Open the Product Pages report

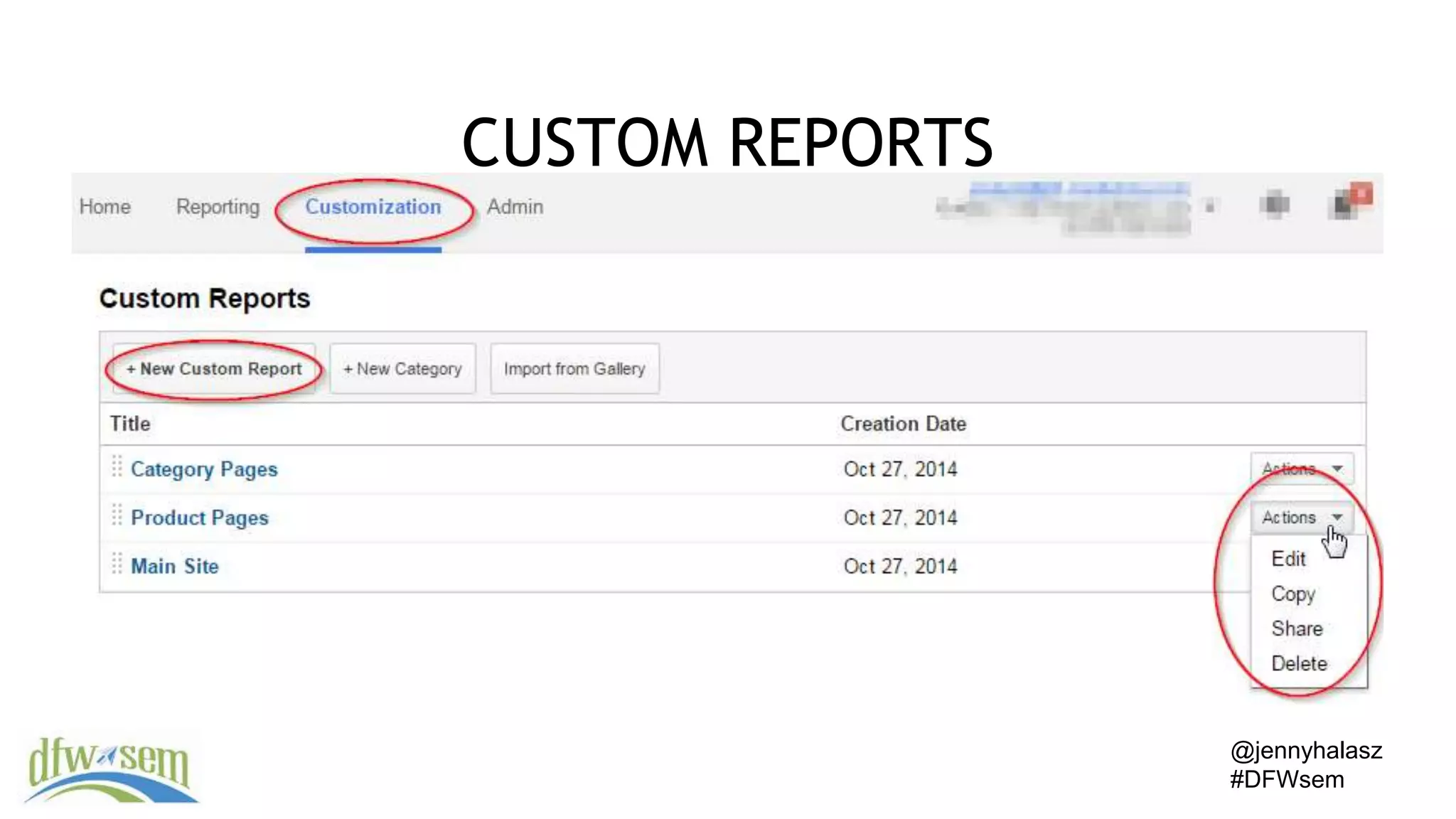[x=200, y=518]
